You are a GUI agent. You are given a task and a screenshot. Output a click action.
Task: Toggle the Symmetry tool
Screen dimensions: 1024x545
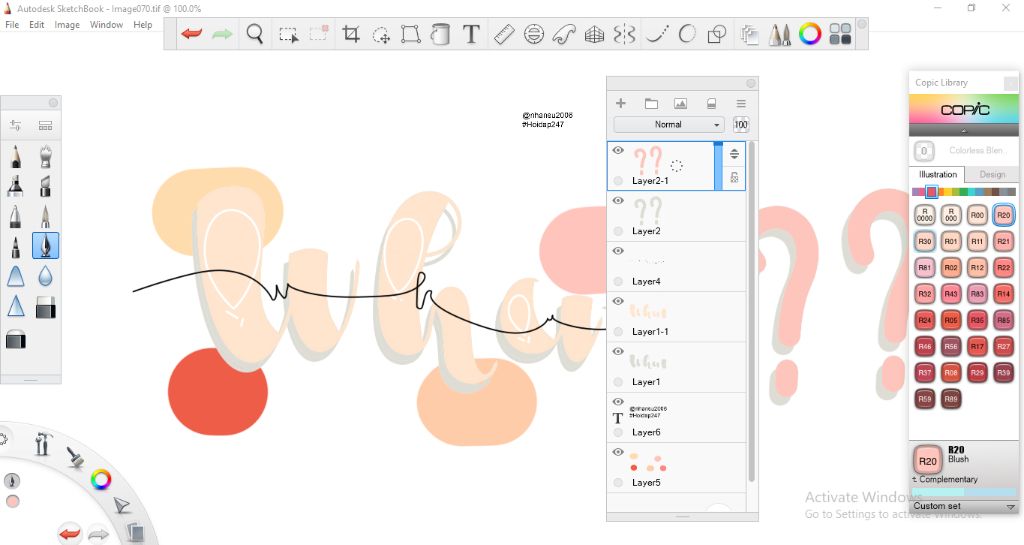coord(624,34)
